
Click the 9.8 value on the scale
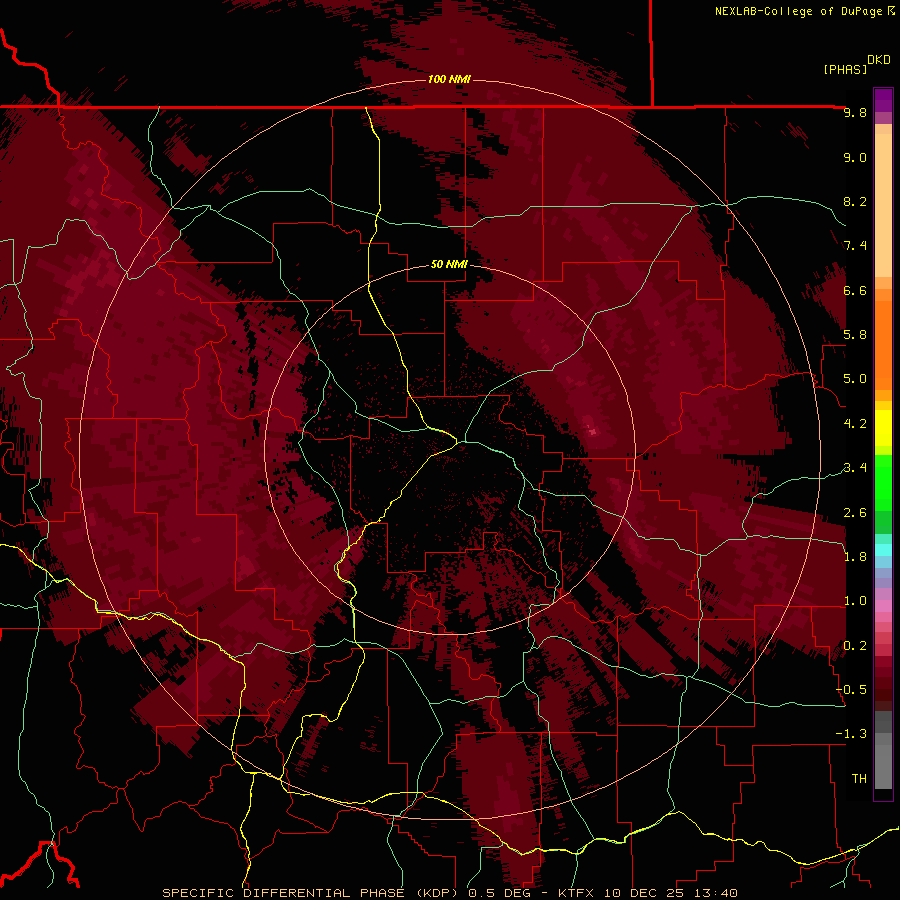coord(855,112)
